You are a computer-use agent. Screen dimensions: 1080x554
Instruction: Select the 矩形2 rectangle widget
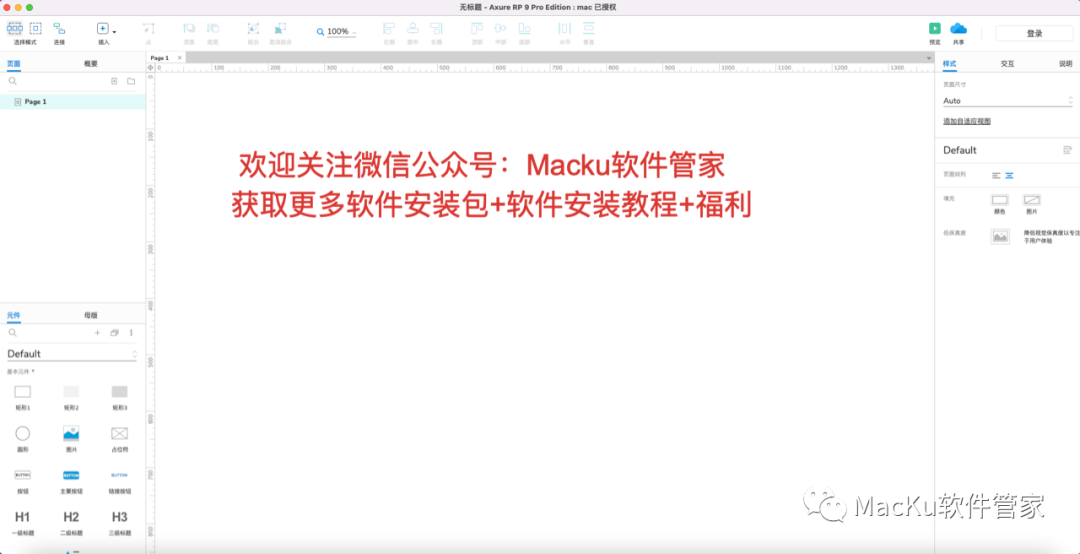(71, 398)
